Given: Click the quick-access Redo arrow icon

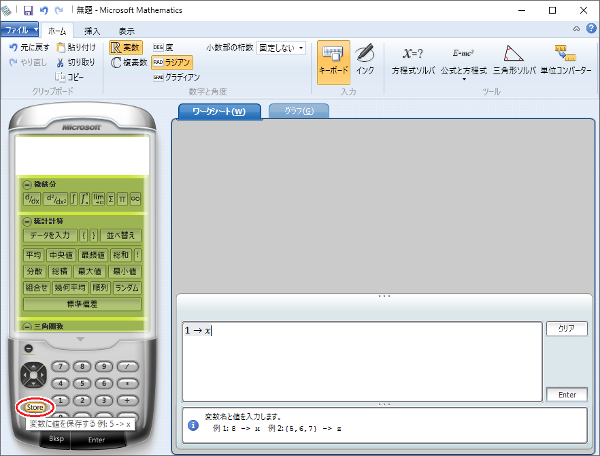Looking at the screenshot, I should click(59, 10).
